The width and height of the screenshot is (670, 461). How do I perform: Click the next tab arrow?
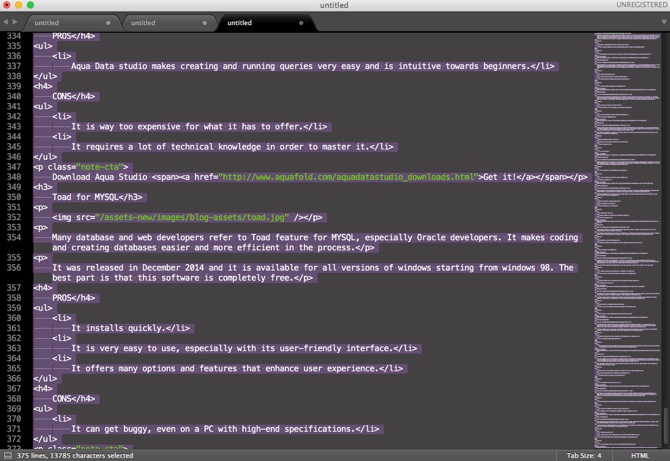click(x=15, y=22)
